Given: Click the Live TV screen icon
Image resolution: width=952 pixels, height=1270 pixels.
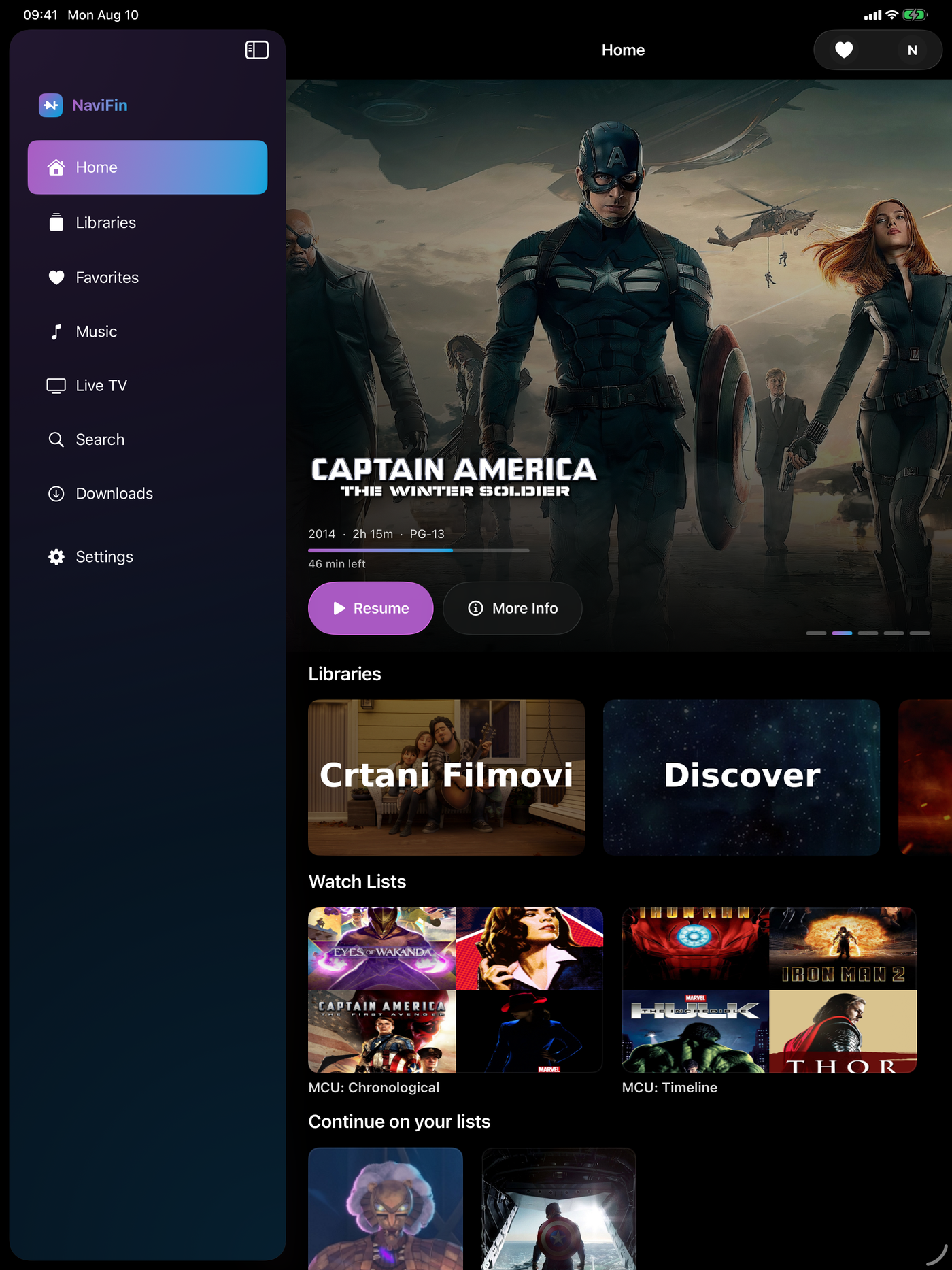Looking at the screenshot, I should click(x=56, y=386).
